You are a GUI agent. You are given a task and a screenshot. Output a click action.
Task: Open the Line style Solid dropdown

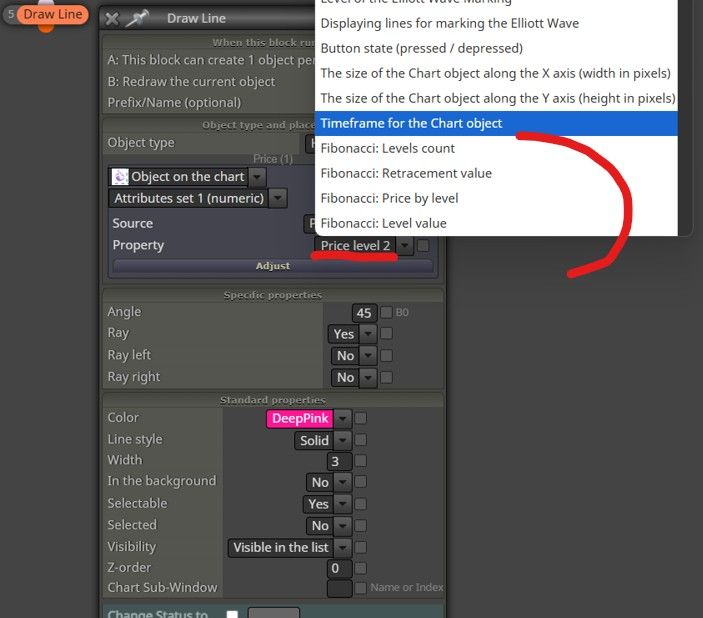(x=343, y=440)
